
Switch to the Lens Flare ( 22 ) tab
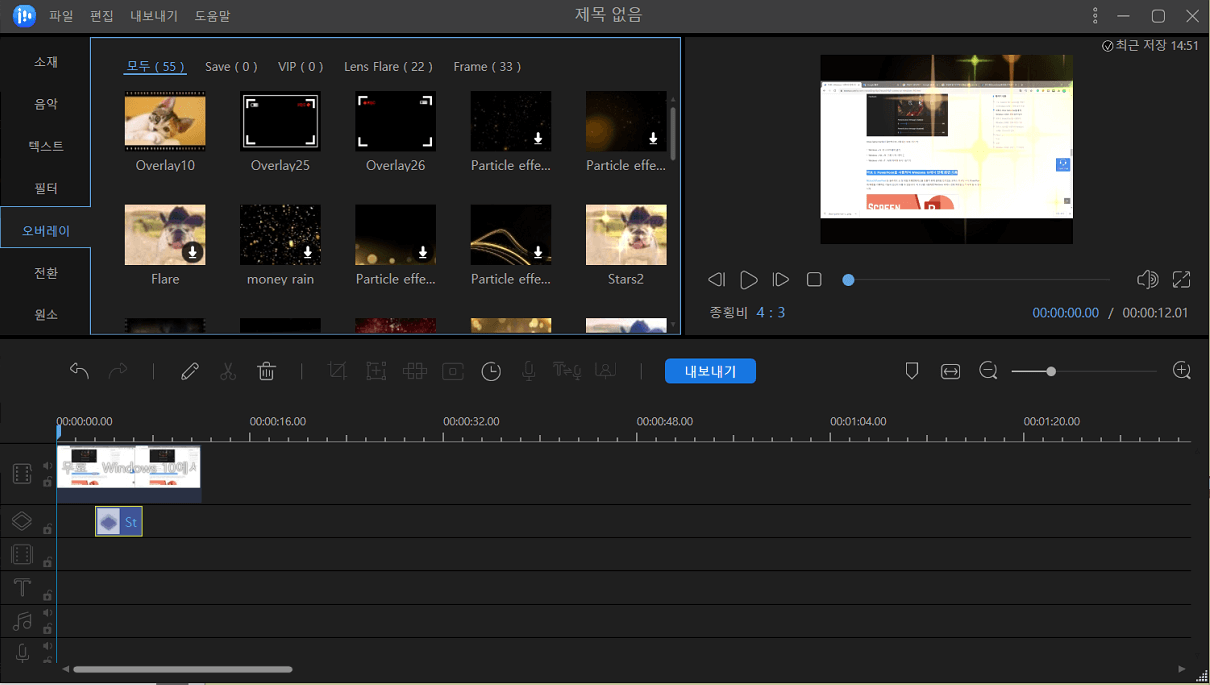[x=388, y=67]
